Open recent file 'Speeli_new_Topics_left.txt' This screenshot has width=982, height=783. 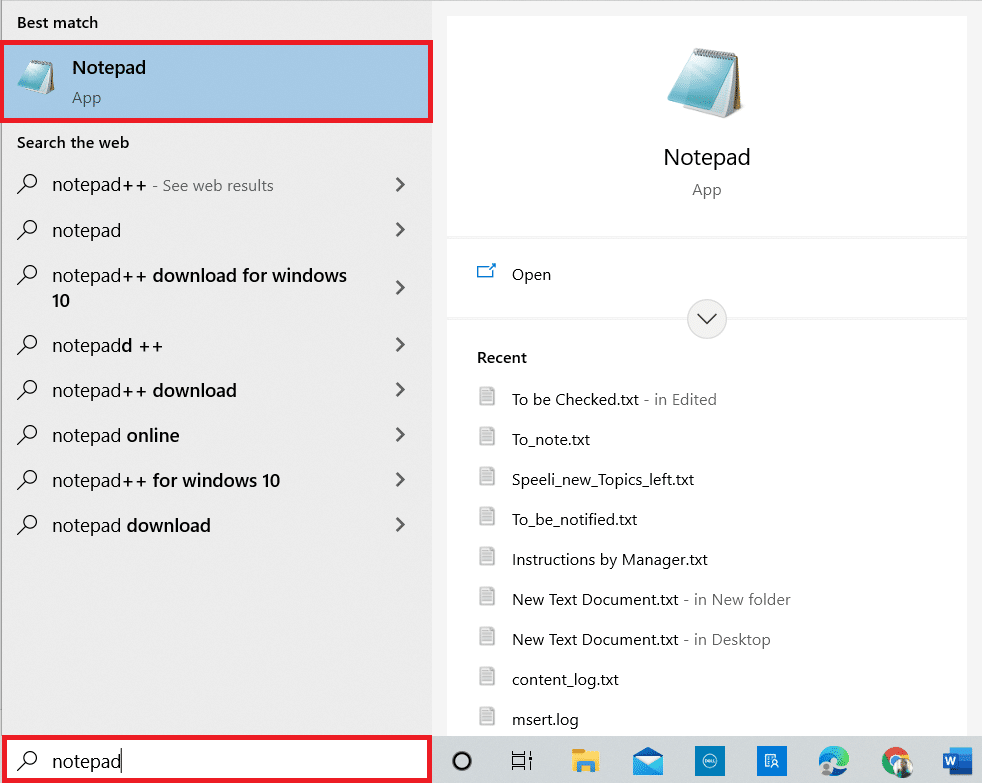click(x=602, y=480)
